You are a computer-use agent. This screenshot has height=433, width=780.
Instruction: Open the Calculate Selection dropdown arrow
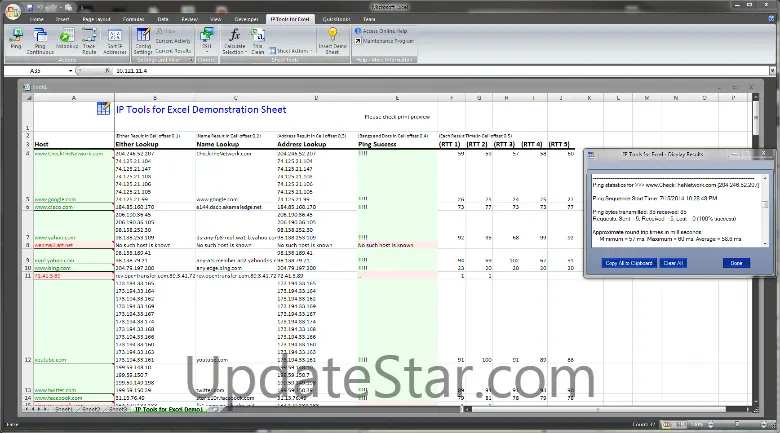coord(245,52)
